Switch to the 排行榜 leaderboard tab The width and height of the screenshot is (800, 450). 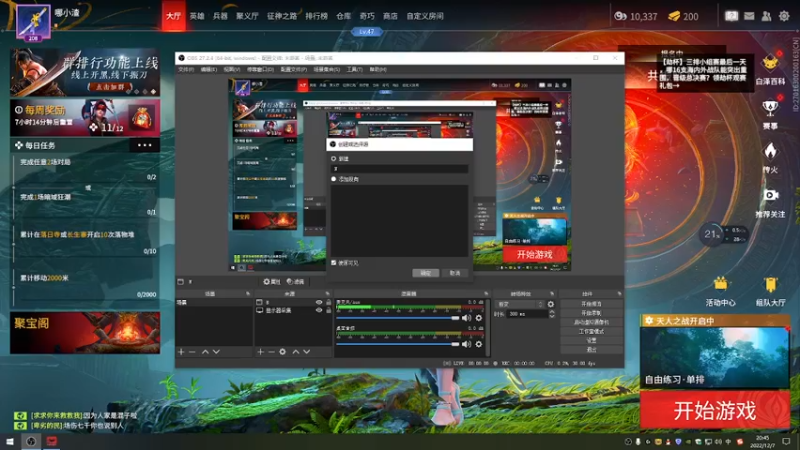(x=316, y=16)
